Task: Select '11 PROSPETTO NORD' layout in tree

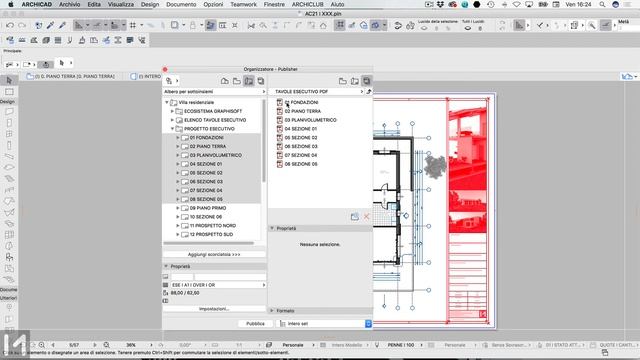Action: pyautogui.click(x=213, y=226)
